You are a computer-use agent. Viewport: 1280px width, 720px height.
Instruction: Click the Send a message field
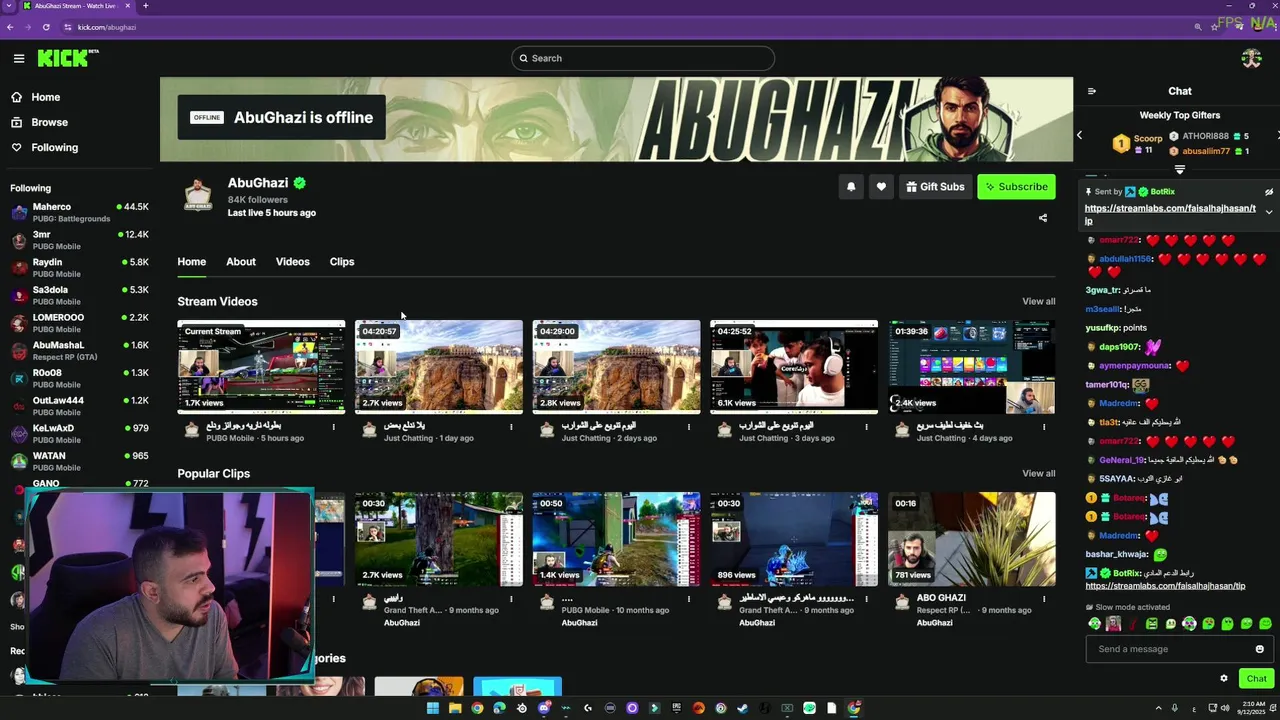1179,649
